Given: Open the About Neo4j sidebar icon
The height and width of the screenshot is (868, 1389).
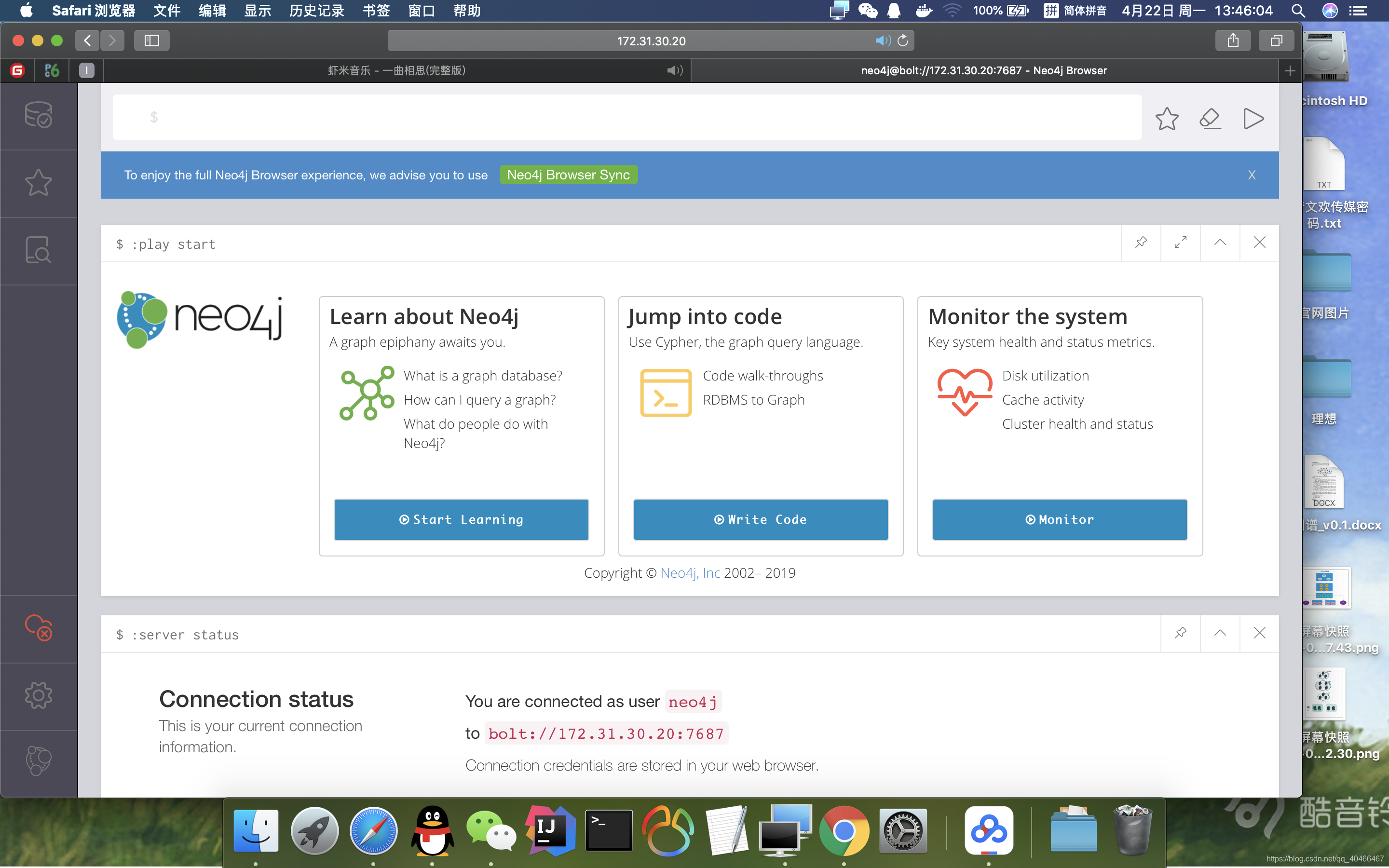Looking at the screenshot, I should [39, 760].
